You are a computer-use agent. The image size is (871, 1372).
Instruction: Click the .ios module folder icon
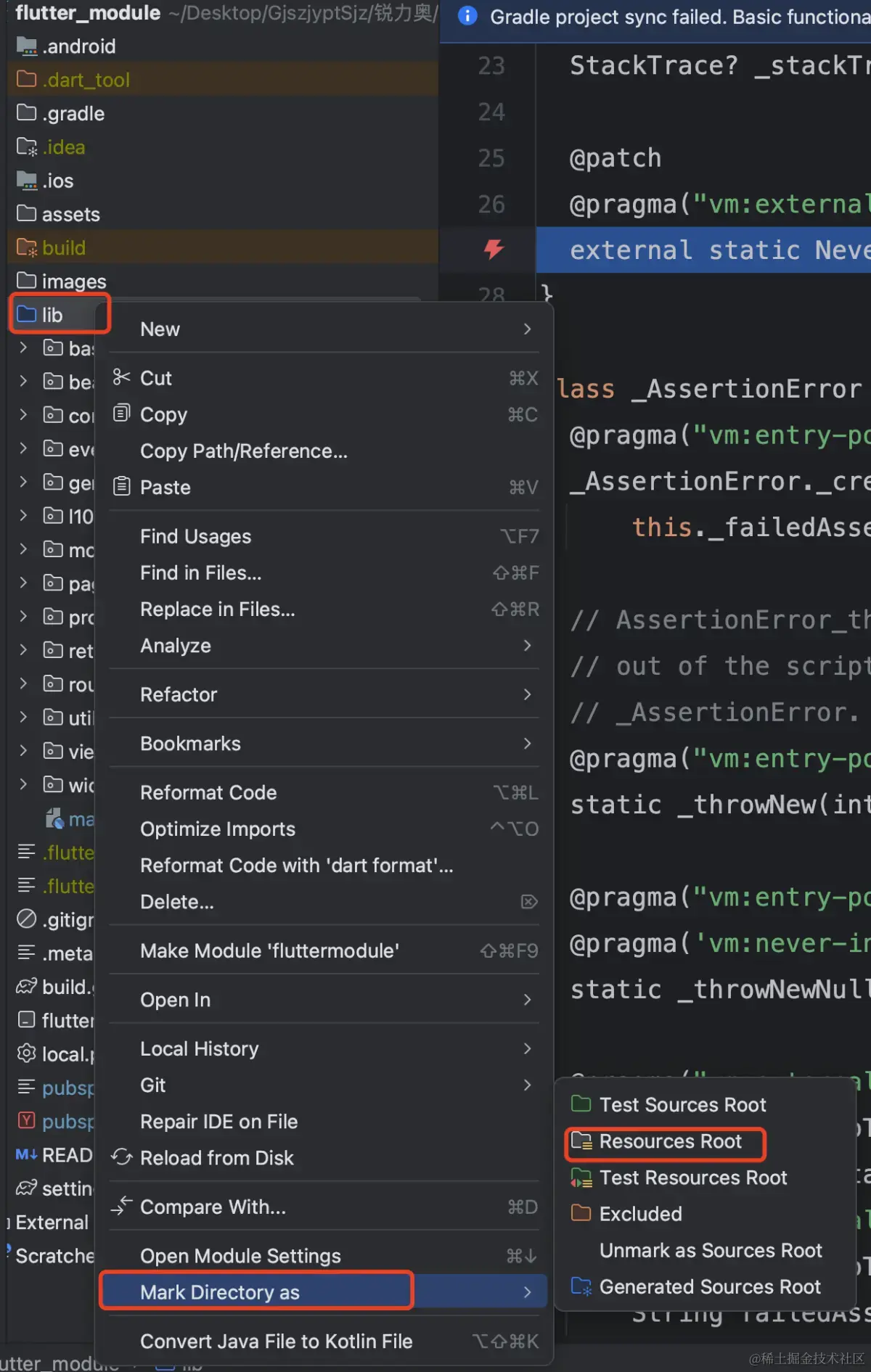click(x=26, y=180)
